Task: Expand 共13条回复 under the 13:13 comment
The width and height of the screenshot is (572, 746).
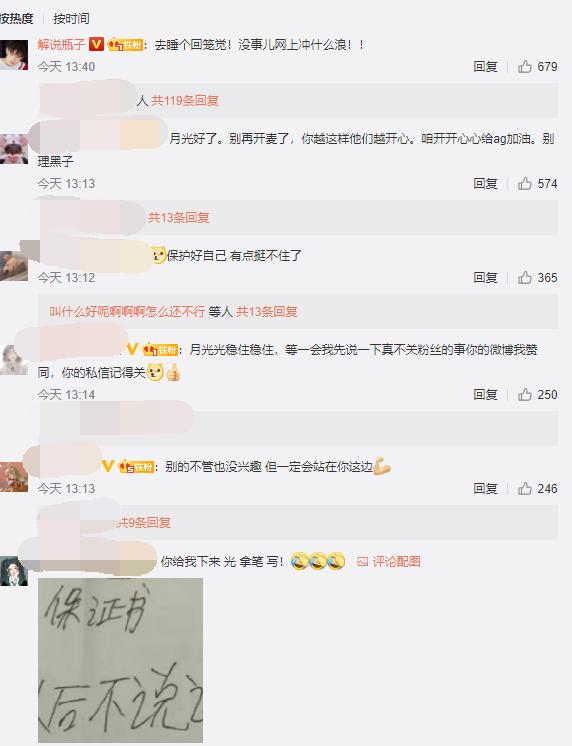Action: tap(178, 217)
